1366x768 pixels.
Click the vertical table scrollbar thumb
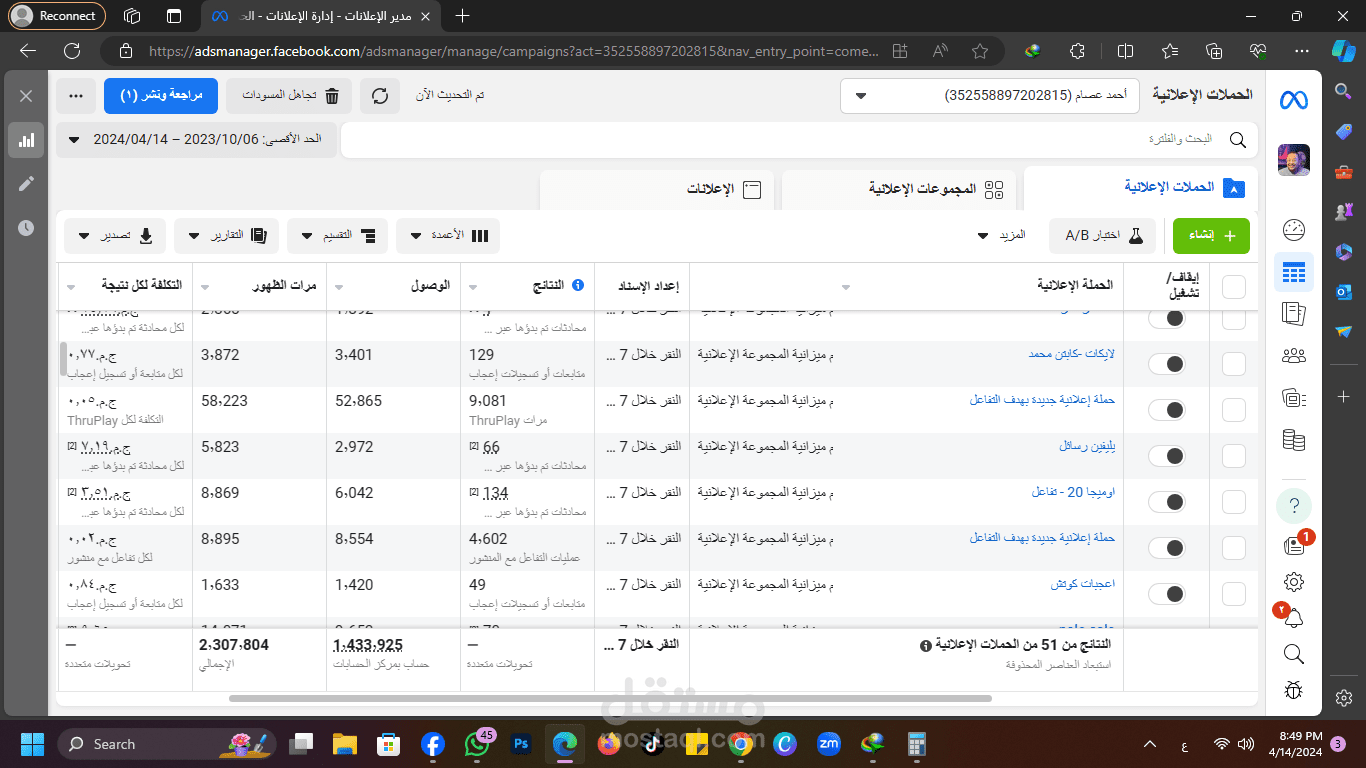(x=64, y=358)
